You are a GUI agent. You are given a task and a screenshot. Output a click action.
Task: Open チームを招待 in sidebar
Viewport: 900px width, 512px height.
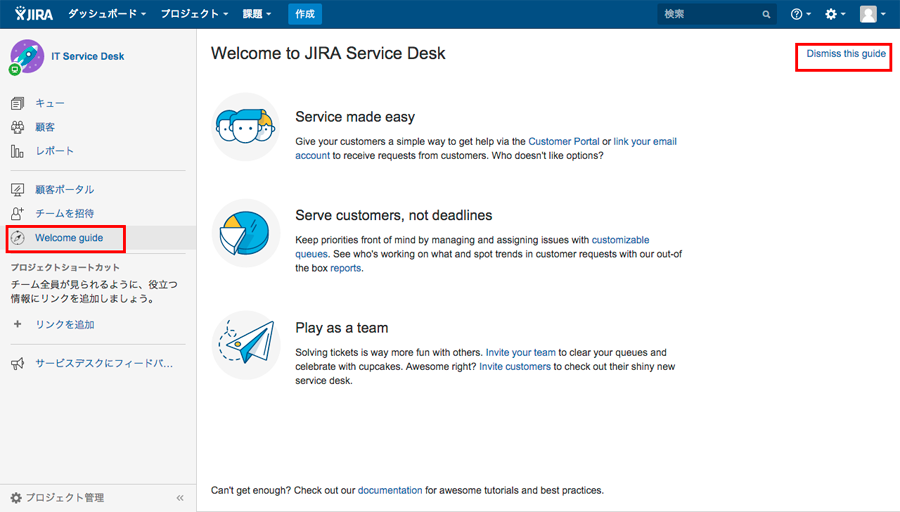click(x=64, y=214)
